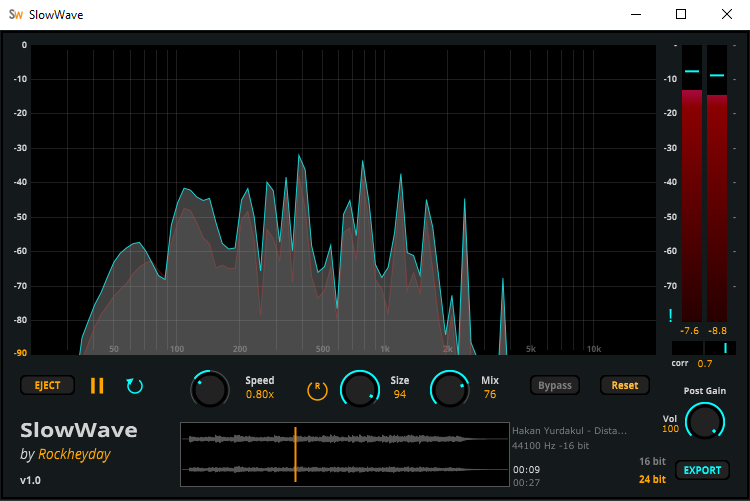The image size is (750, 501).
Task: Click the Size knob
Action: (x=360, y=389)
